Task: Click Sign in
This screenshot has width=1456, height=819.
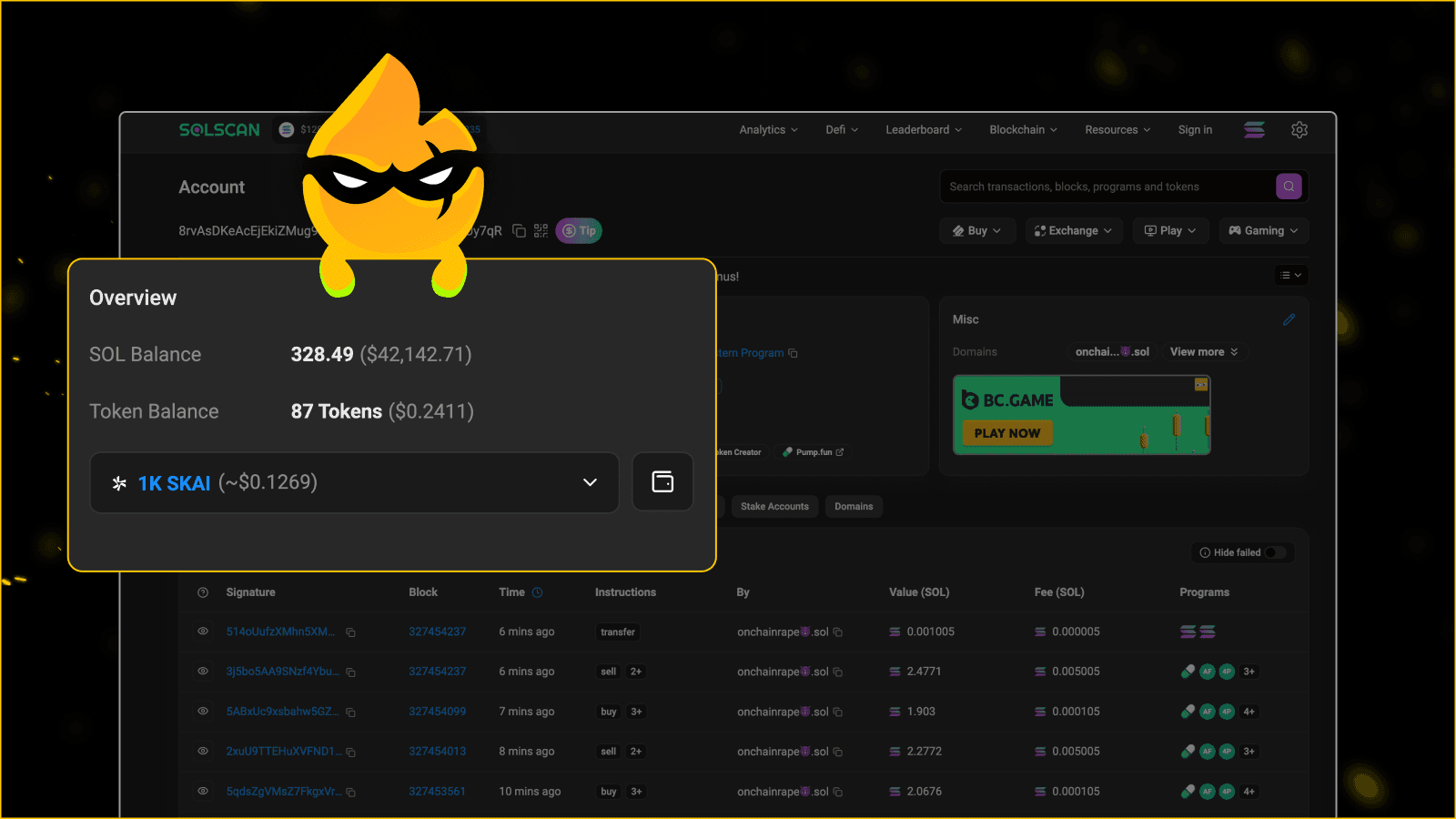Action: point(1195,130)
